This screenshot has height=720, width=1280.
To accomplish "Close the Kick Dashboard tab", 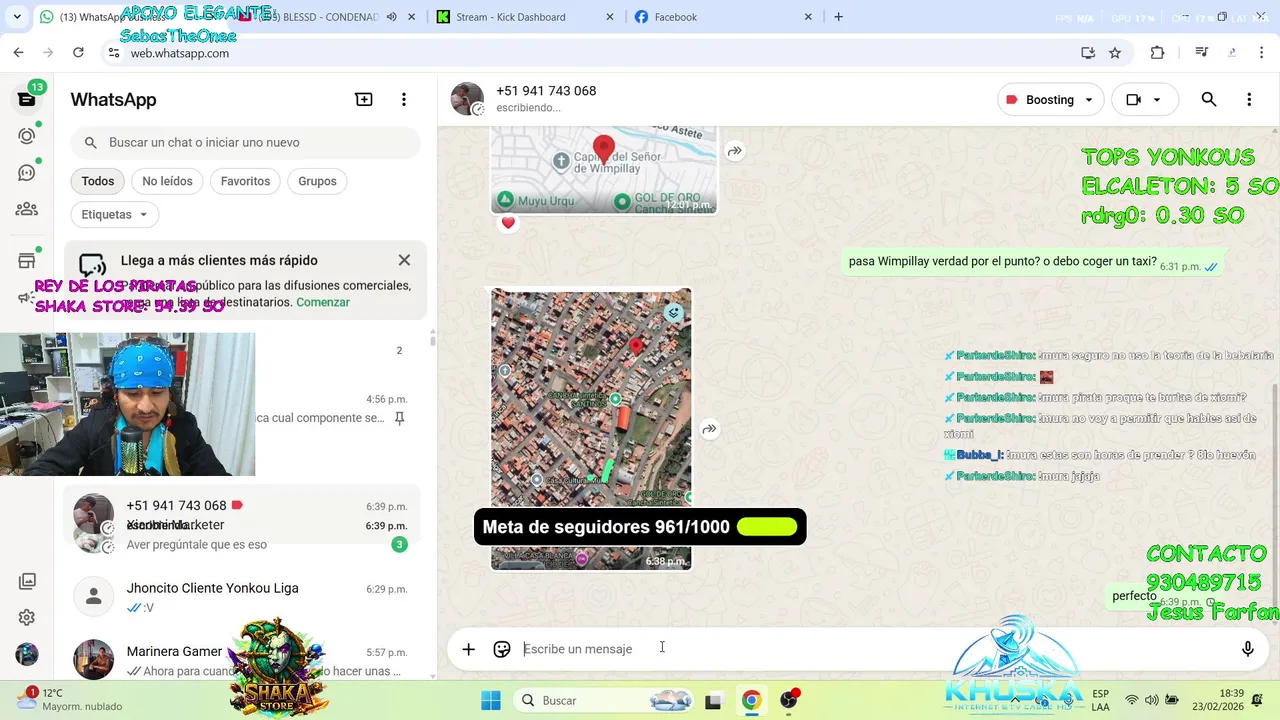I will (610, 17).
